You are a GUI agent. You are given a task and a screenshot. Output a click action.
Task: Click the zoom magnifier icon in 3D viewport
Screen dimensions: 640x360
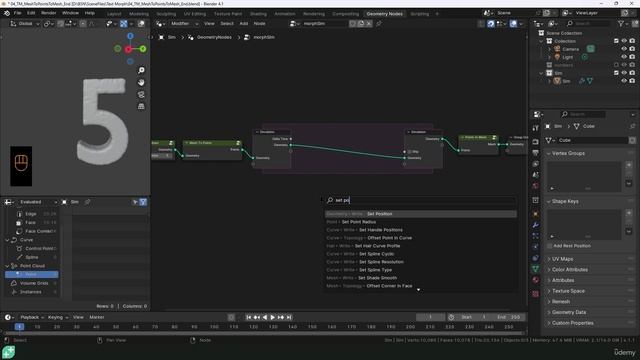(141, 71)
